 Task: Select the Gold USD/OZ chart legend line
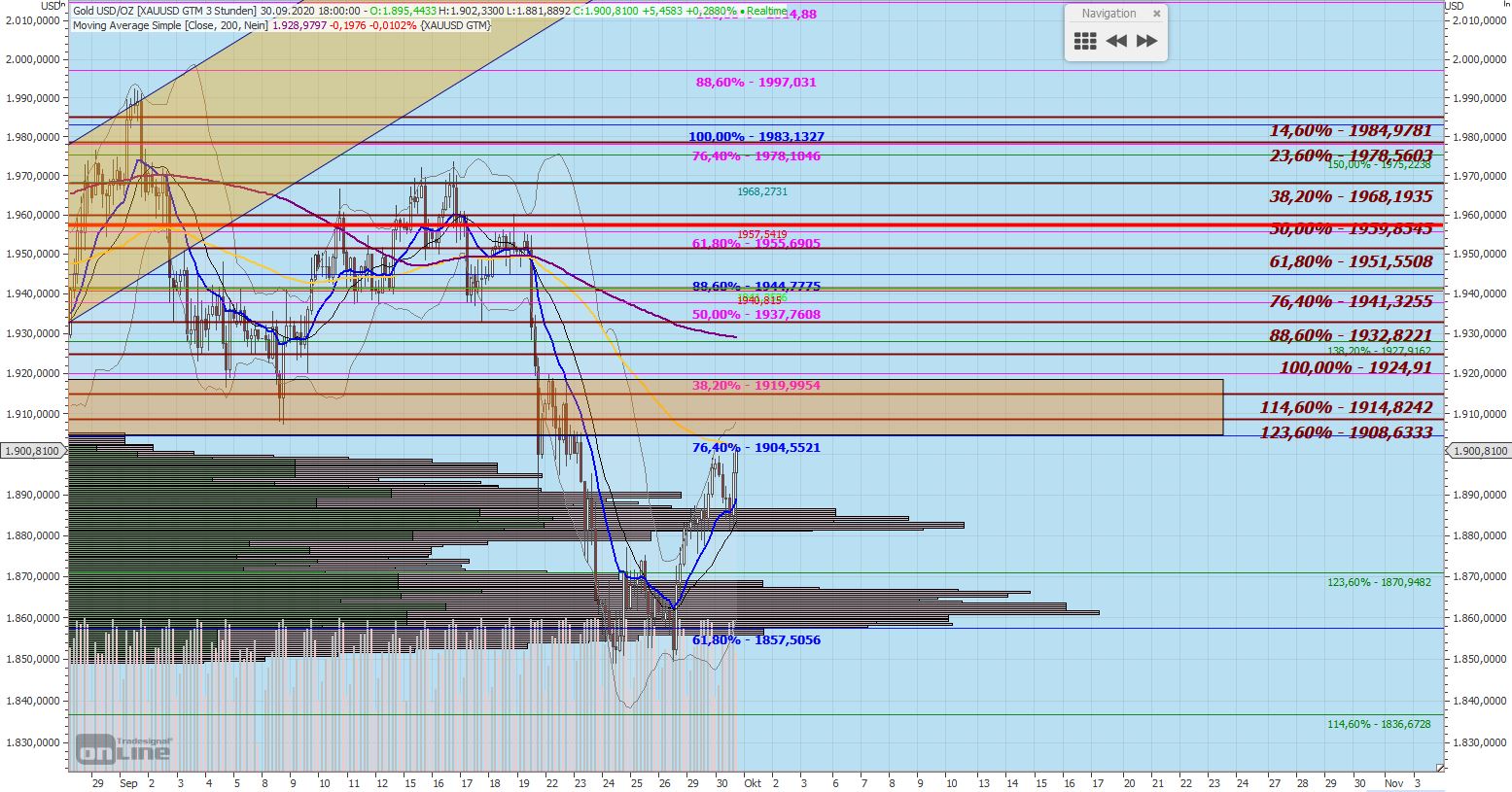coord(430,11)
